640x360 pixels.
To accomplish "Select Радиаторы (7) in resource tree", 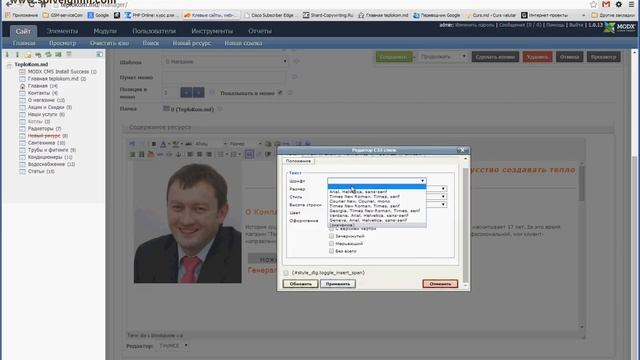I will (44, 129).
